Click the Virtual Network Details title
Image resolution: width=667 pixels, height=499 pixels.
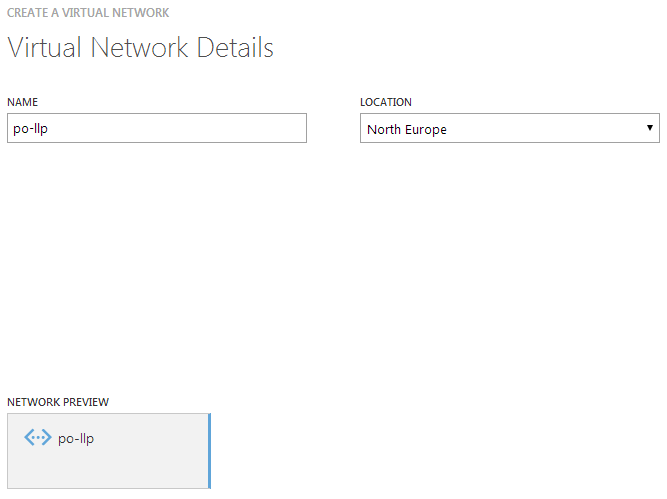(140, 47)
